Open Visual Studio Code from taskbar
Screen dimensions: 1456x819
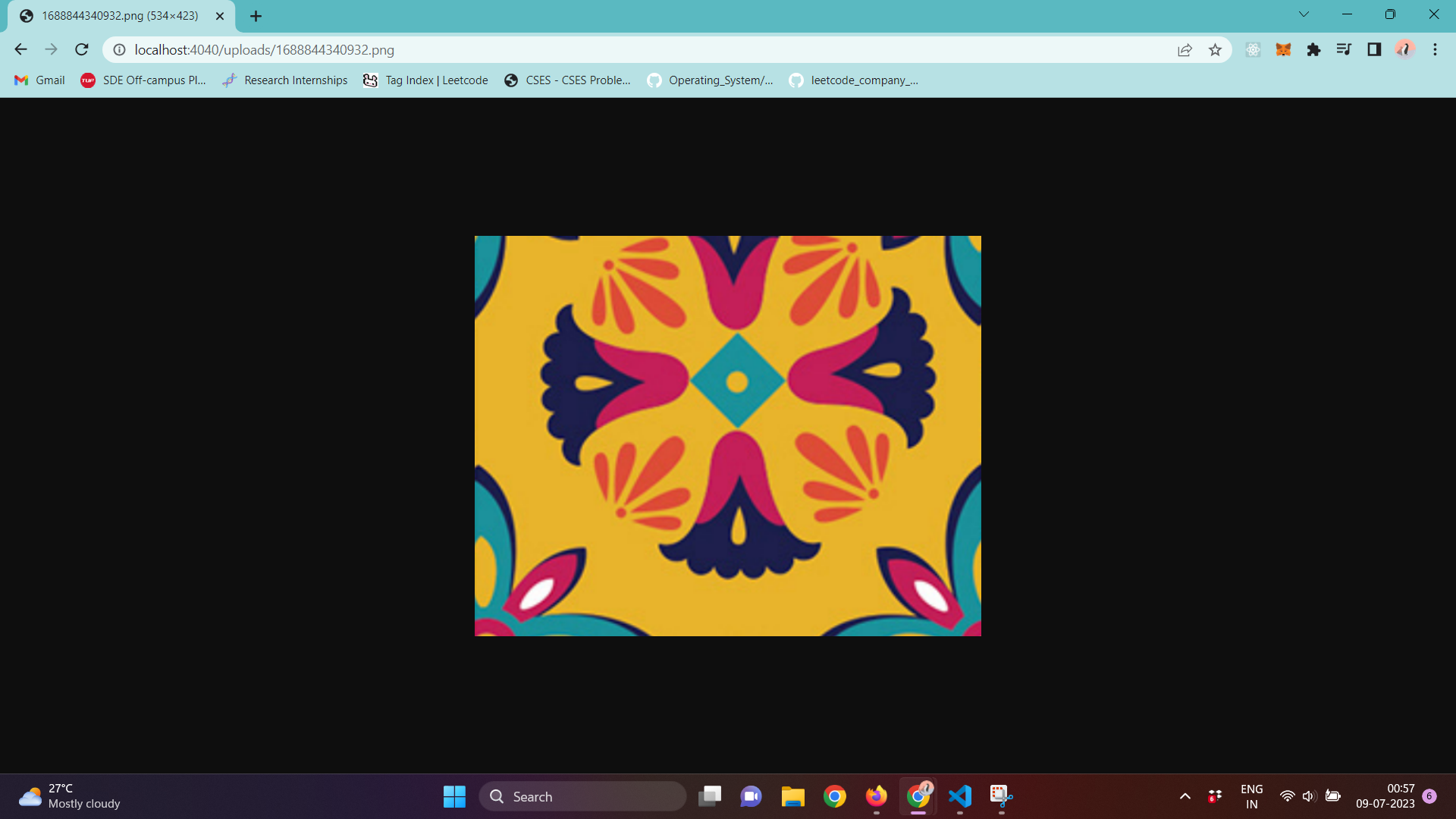click(959, 796)
